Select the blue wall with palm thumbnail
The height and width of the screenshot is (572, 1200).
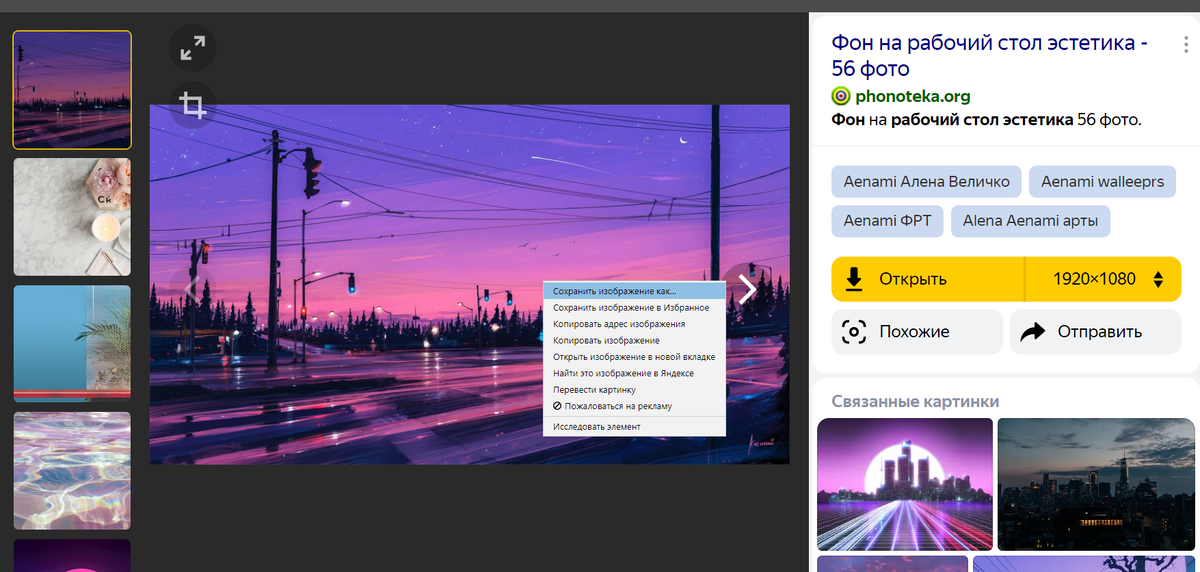coord(72,344)
